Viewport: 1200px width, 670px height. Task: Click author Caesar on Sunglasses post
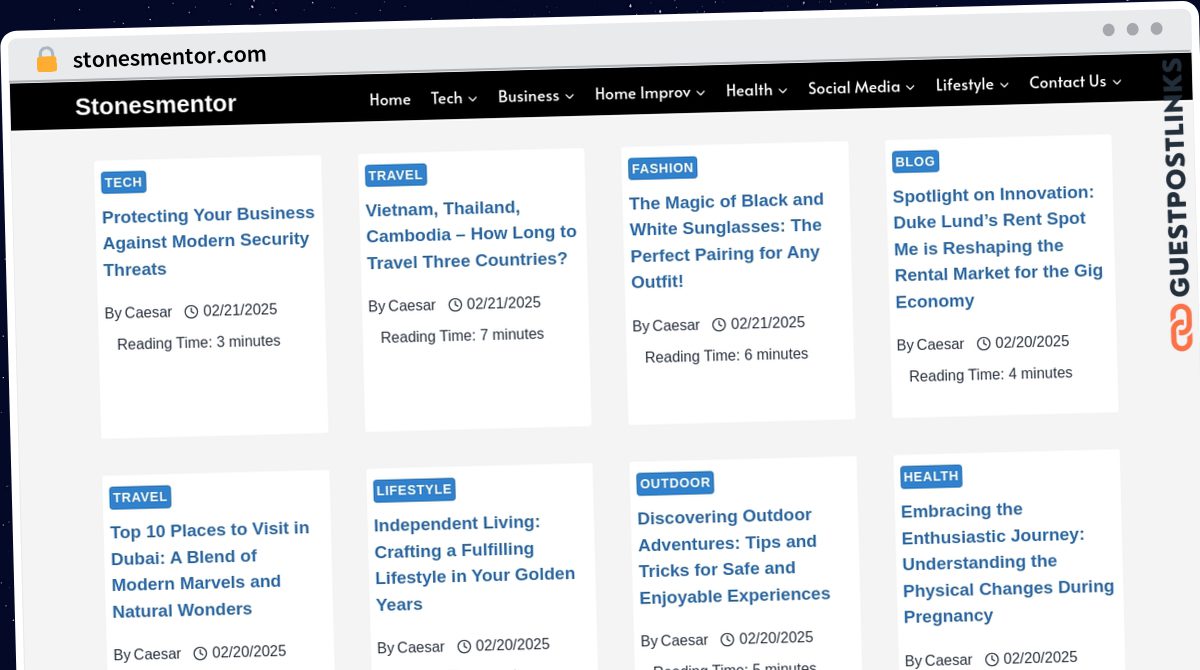click(x=676, y=326)
